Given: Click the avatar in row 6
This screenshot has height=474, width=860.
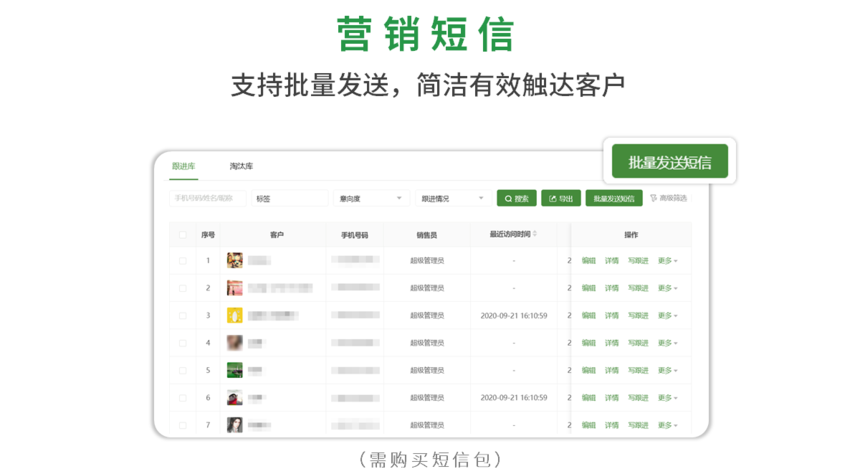Looking at the screenshot, I should click(x=234, y=398).
